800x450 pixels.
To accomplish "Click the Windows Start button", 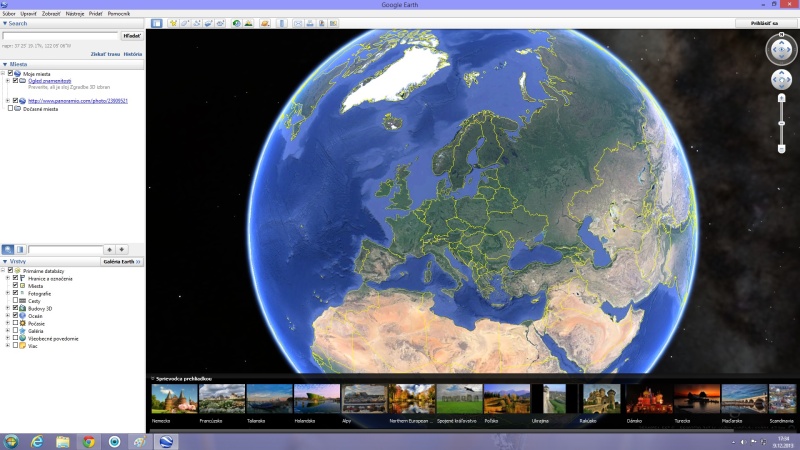I will click(x=11, y=441).
